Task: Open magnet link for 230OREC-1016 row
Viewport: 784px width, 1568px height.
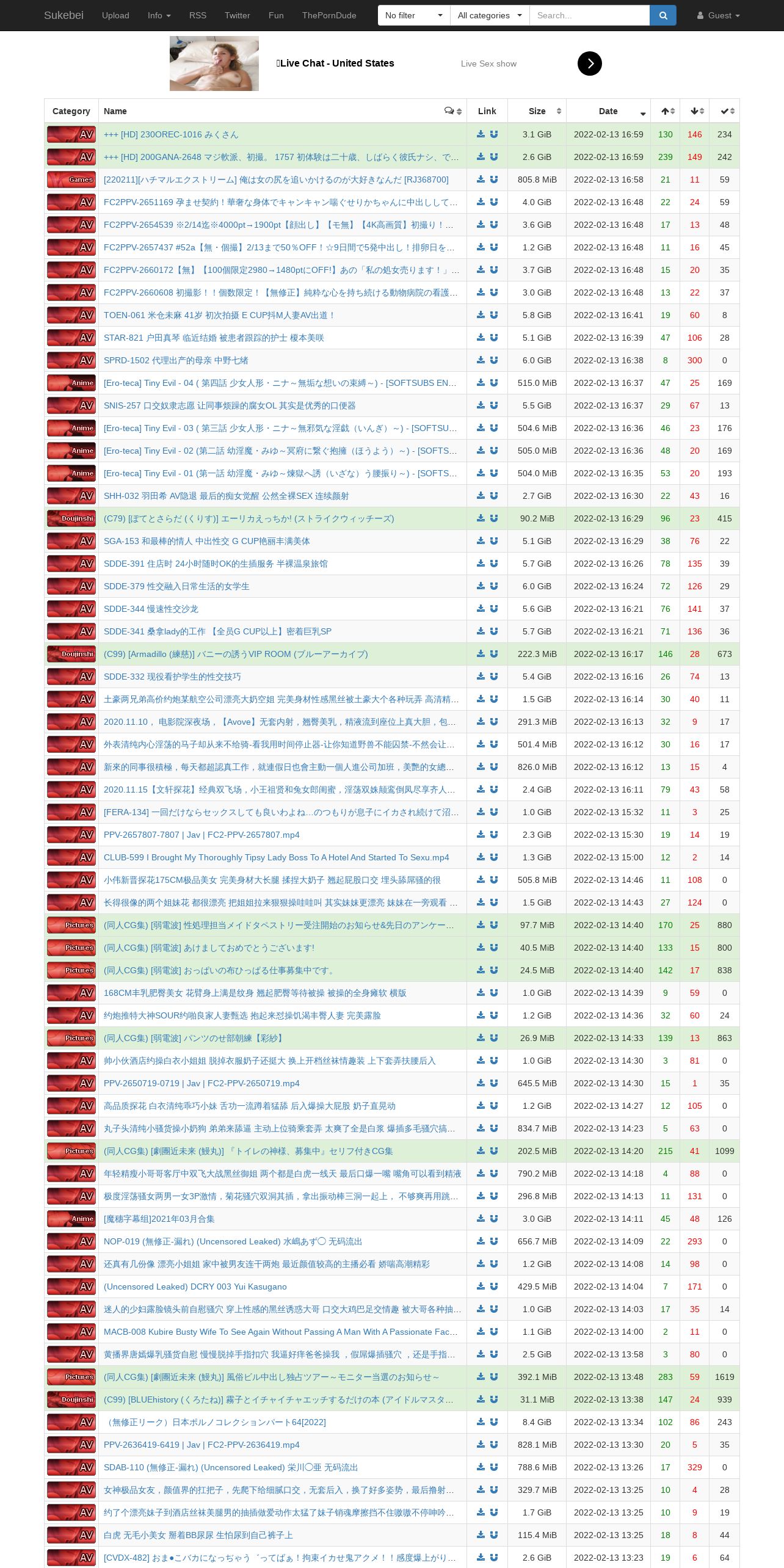Action: pos(494,134)
